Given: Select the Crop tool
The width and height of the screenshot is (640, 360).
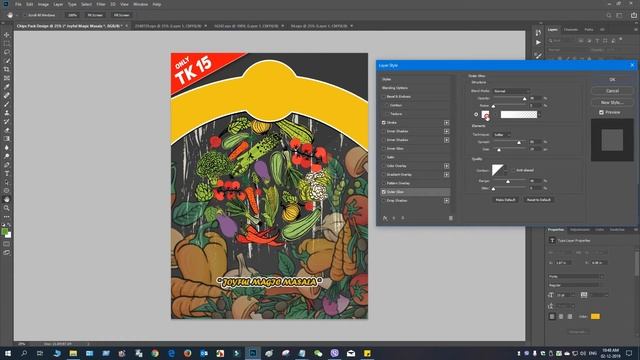Looking at the screenshot, I should click(7, 69).
